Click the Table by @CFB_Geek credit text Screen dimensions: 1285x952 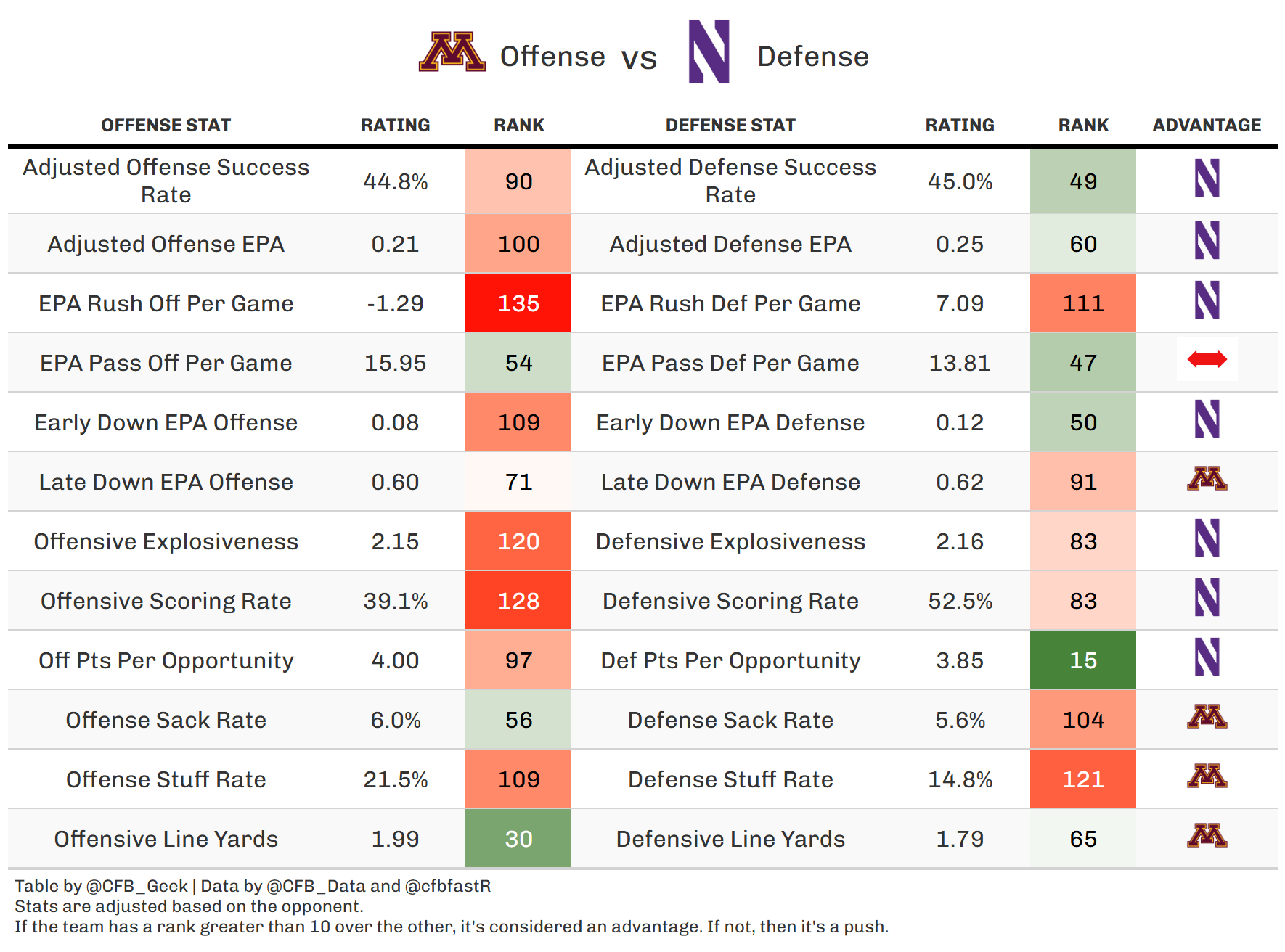pyautogui.click(x=102, y=886)
